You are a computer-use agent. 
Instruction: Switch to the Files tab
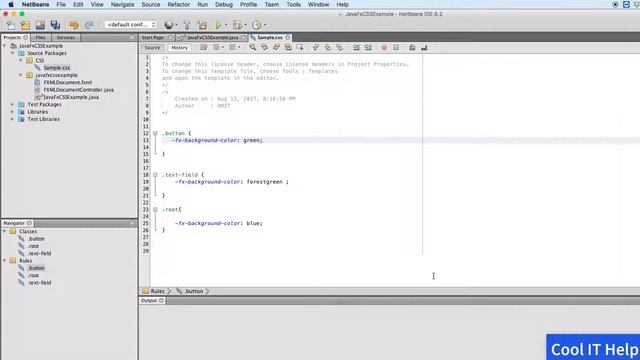pos(40,38)
